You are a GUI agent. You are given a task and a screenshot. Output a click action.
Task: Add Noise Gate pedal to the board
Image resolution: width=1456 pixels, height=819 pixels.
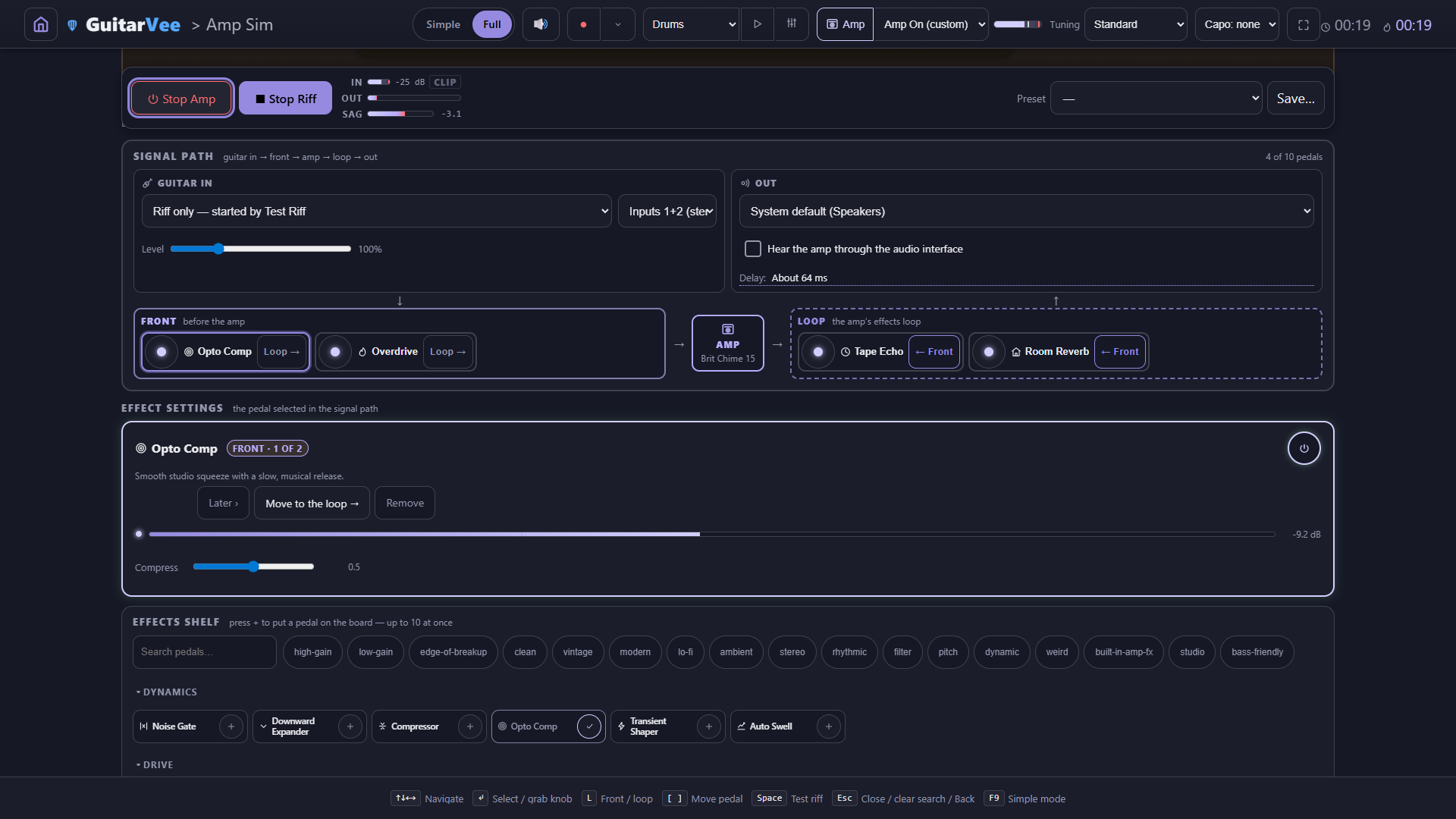tap(231, 726)
